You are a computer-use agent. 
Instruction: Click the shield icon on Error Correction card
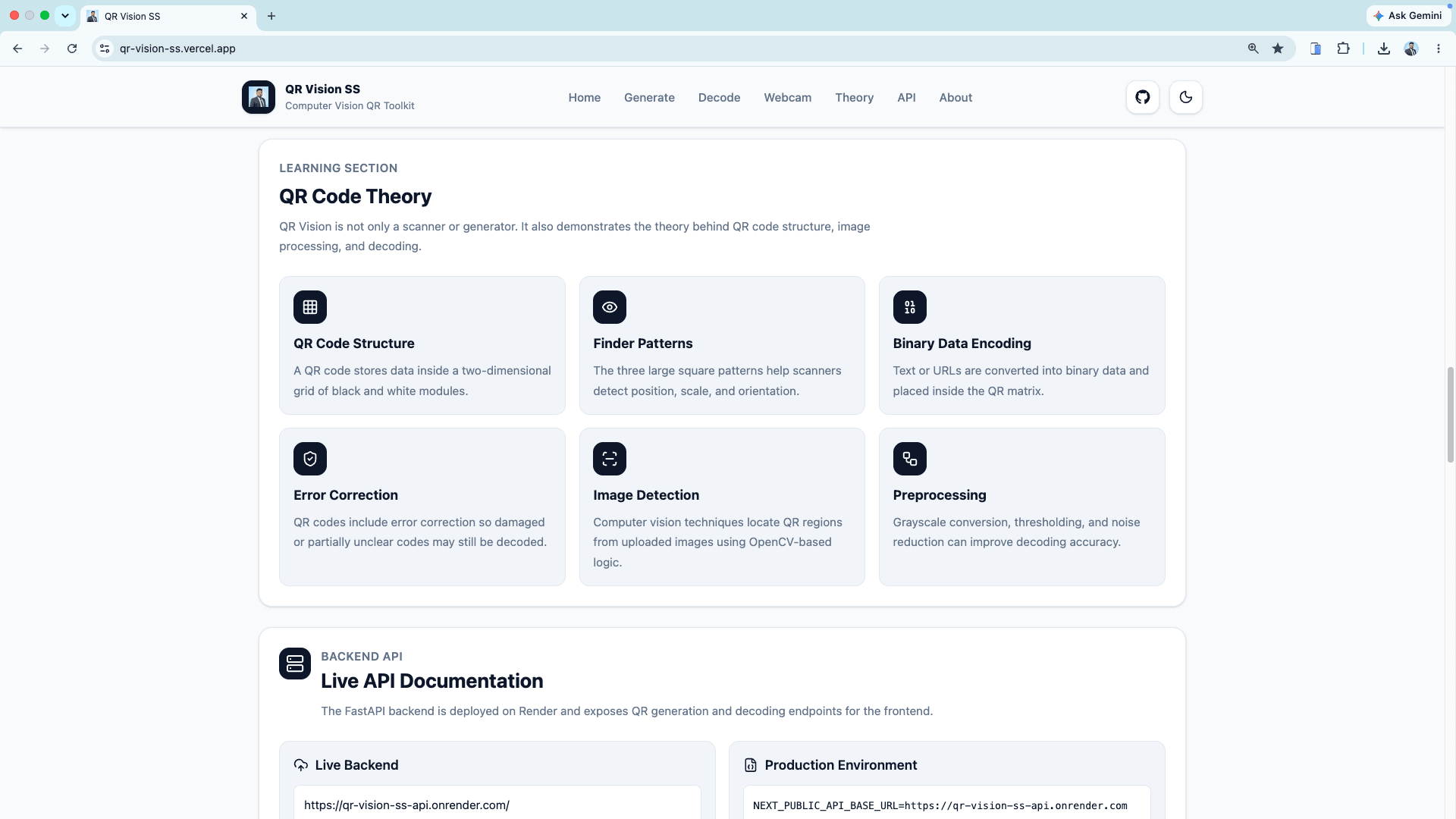click(310, 459)
